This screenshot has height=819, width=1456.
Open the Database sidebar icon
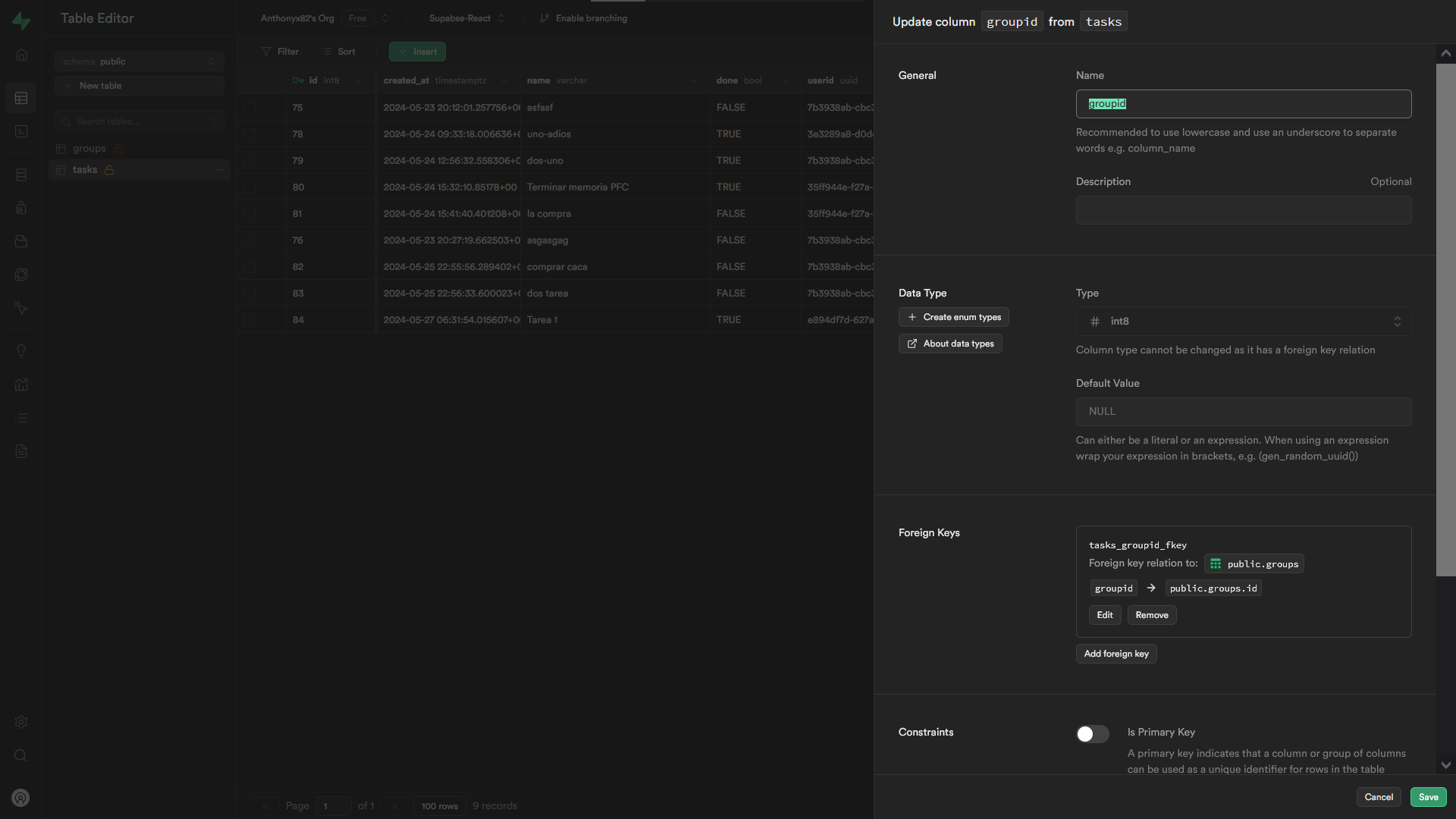(21, 175)
